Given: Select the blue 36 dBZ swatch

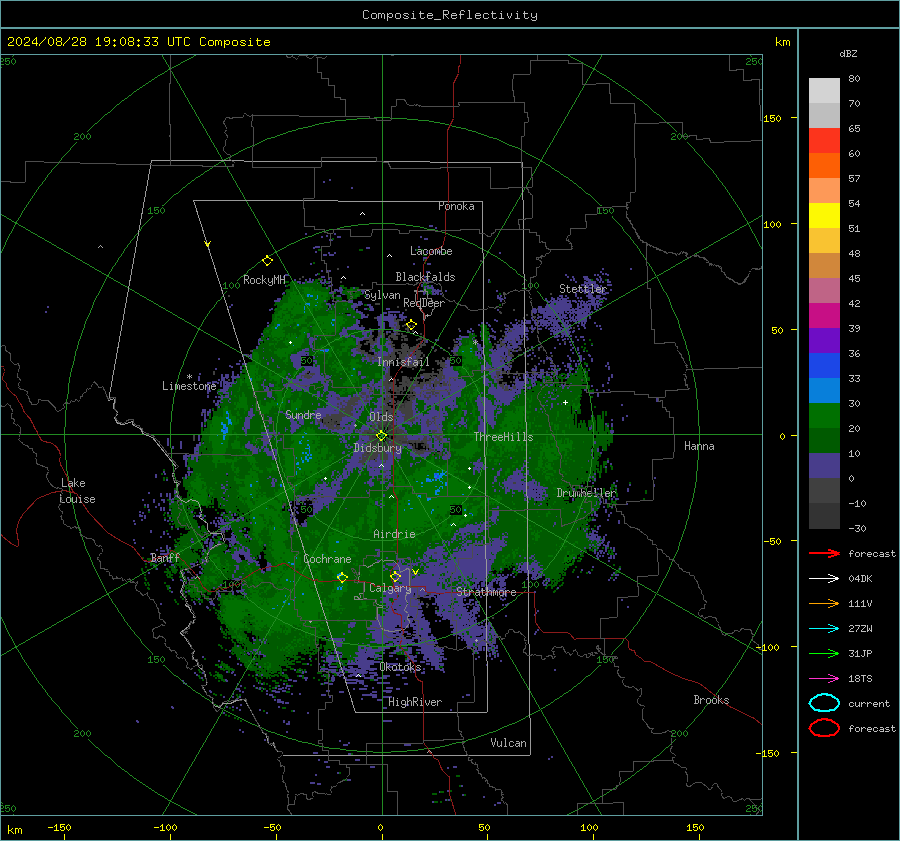Looking at the screenshot, I should 824,365.
